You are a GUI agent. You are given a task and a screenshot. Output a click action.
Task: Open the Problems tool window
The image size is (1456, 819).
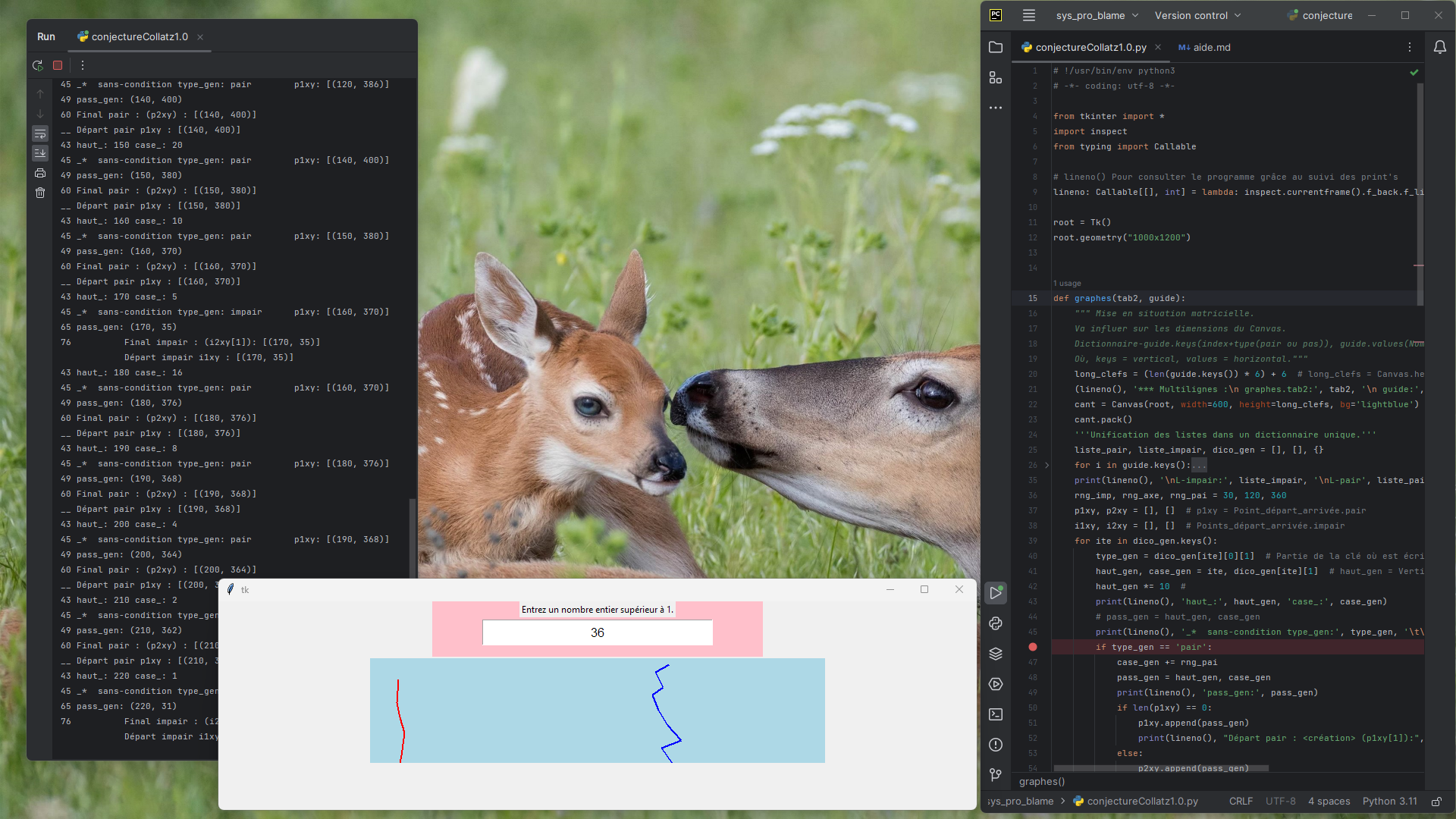pos(996,745)
